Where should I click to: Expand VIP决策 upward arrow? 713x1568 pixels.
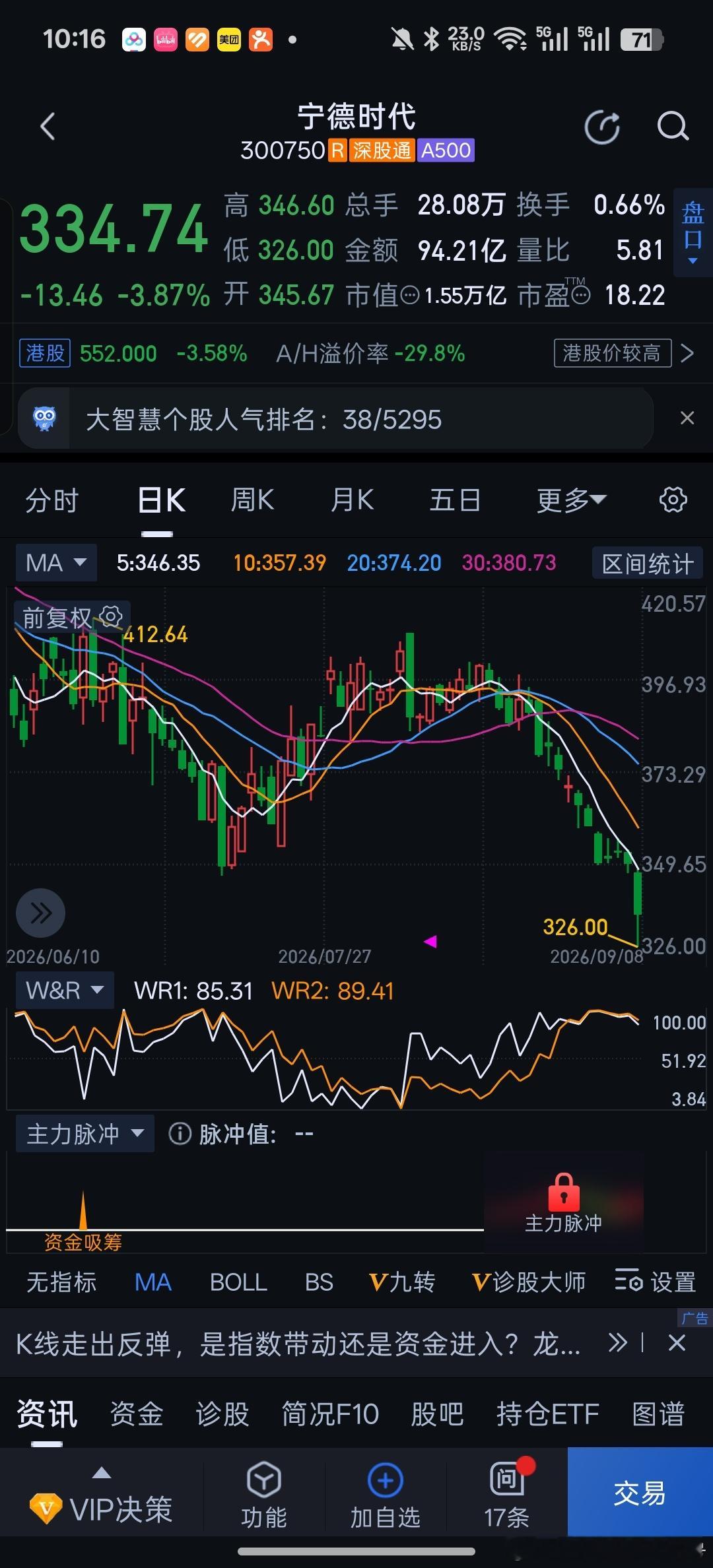coord(101,1471)
